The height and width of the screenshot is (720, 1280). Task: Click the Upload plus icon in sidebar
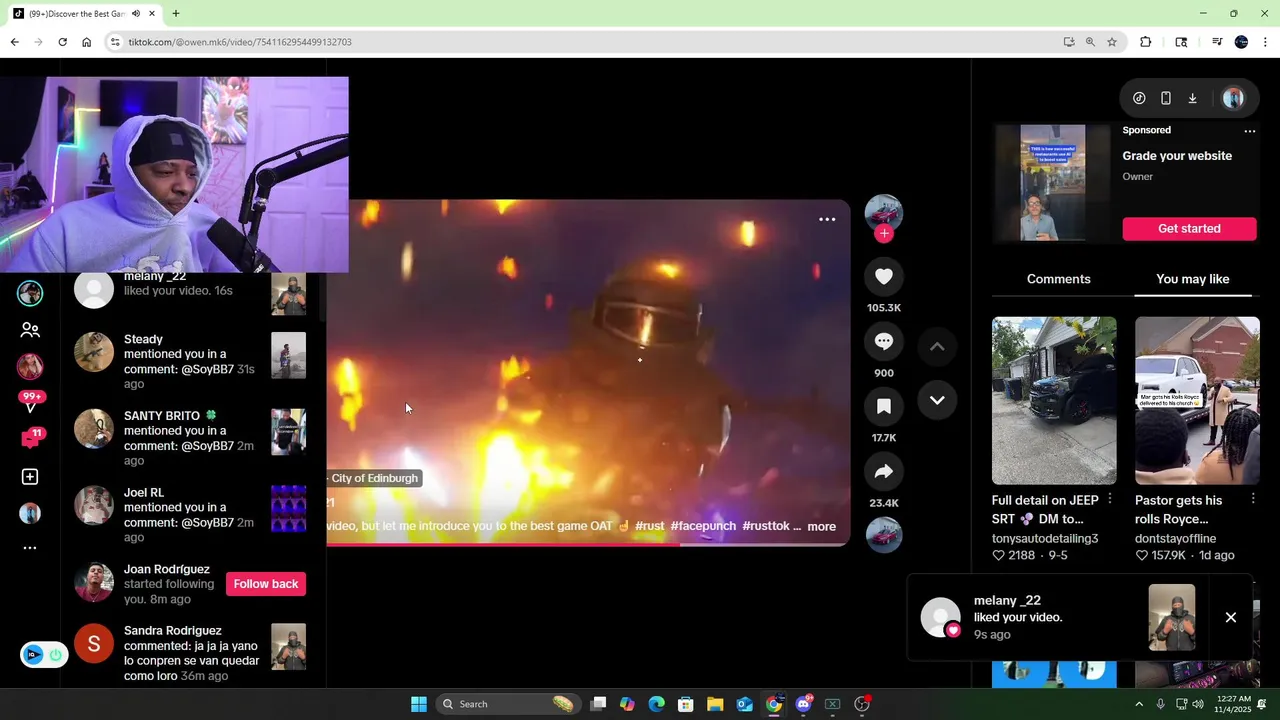tap(30, 477)
